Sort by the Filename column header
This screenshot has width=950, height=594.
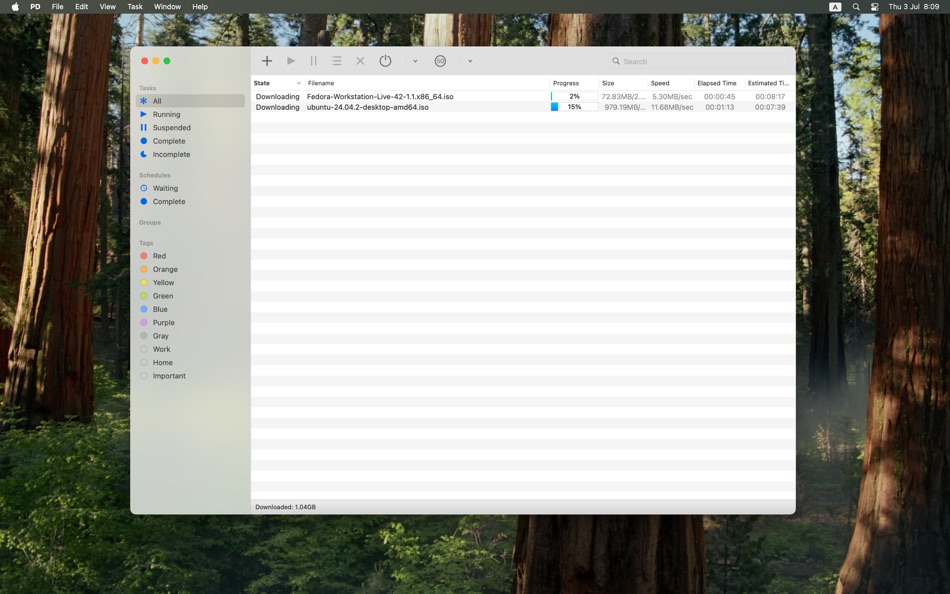click(427, 83)
